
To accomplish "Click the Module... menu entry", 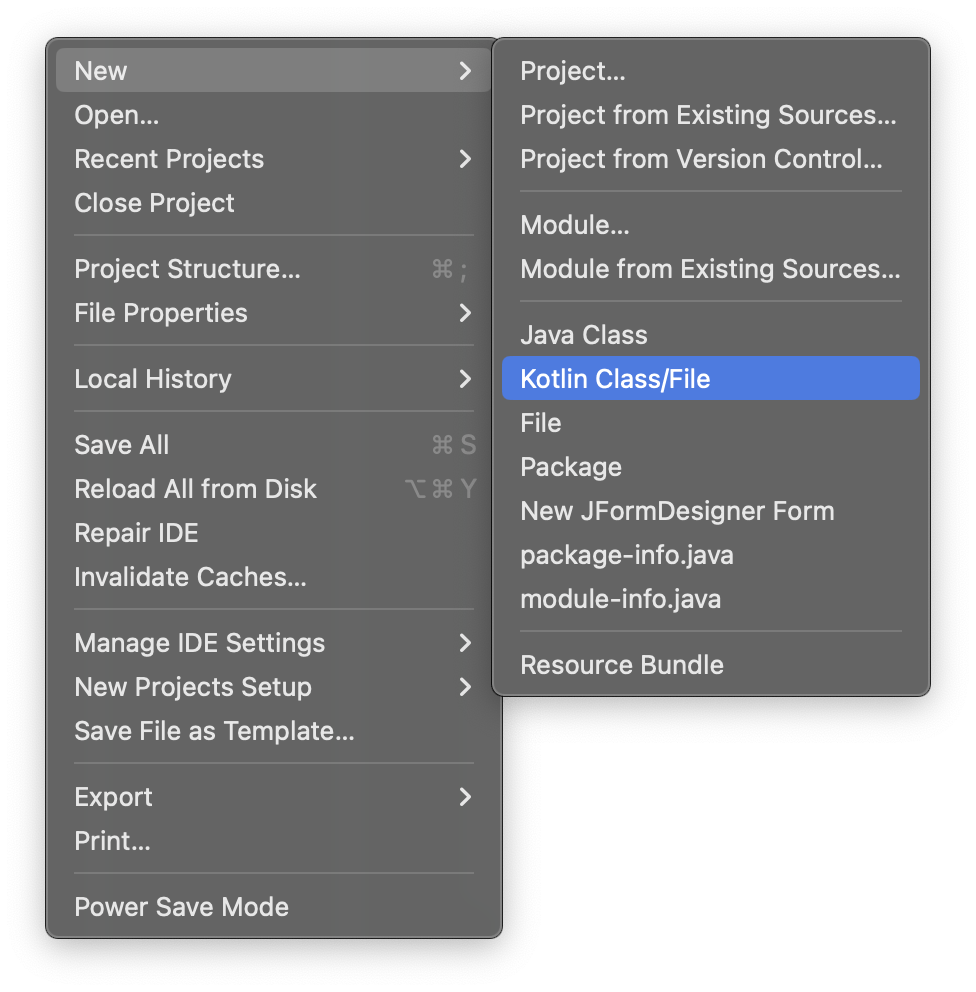I will [575, 225].
